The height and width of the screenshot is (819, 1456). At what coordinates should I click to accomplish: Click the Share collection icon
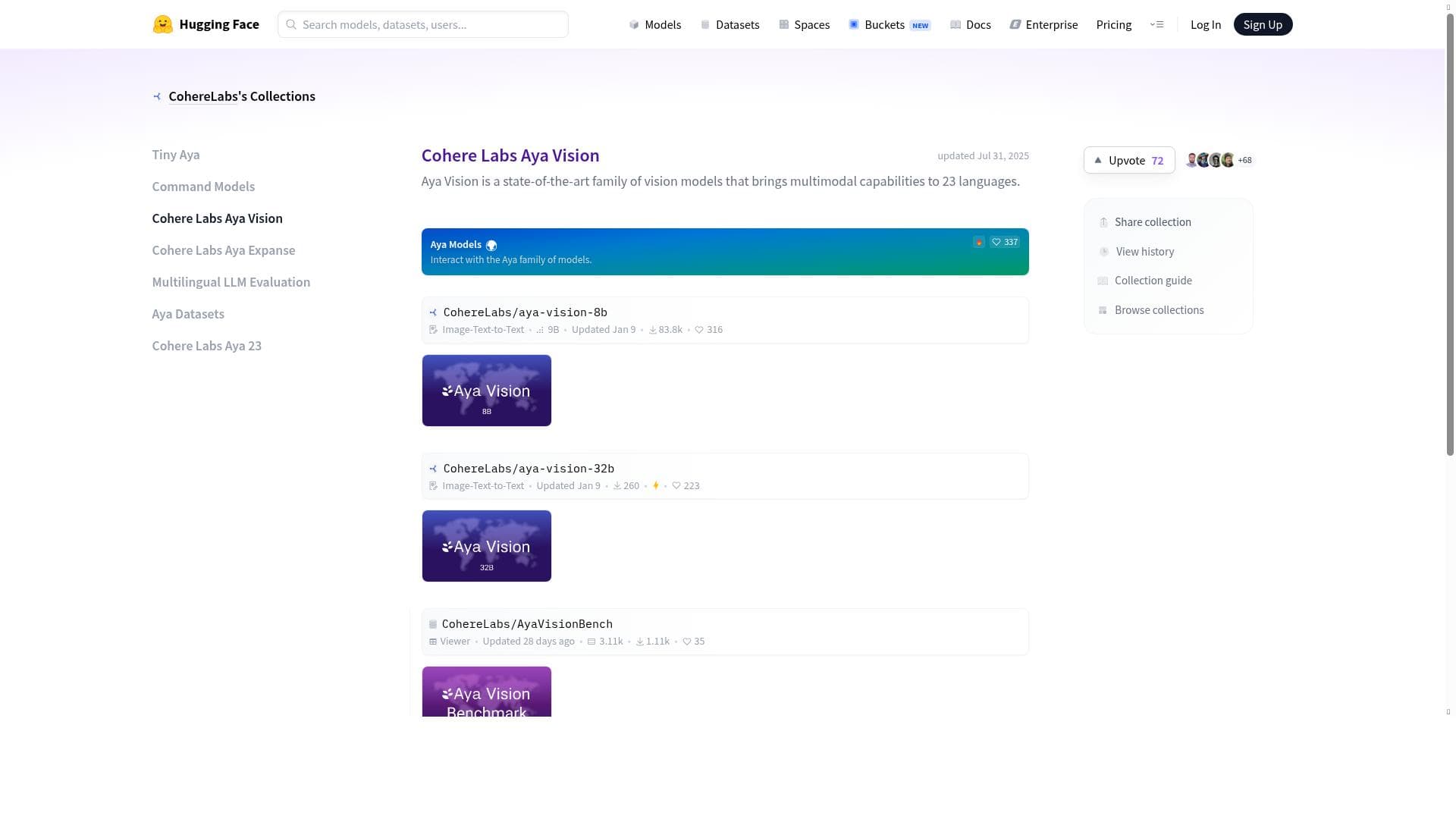[x=1103, y=222]
